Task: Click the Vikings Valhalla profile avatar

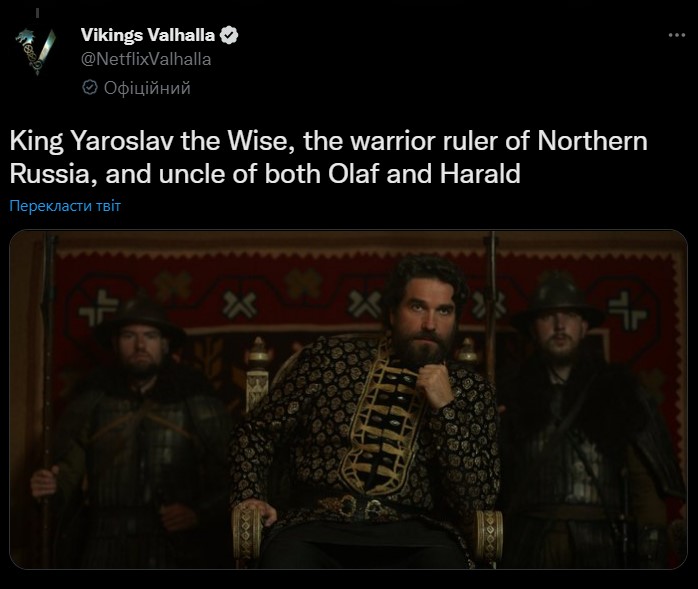Action: click(37, 50)
